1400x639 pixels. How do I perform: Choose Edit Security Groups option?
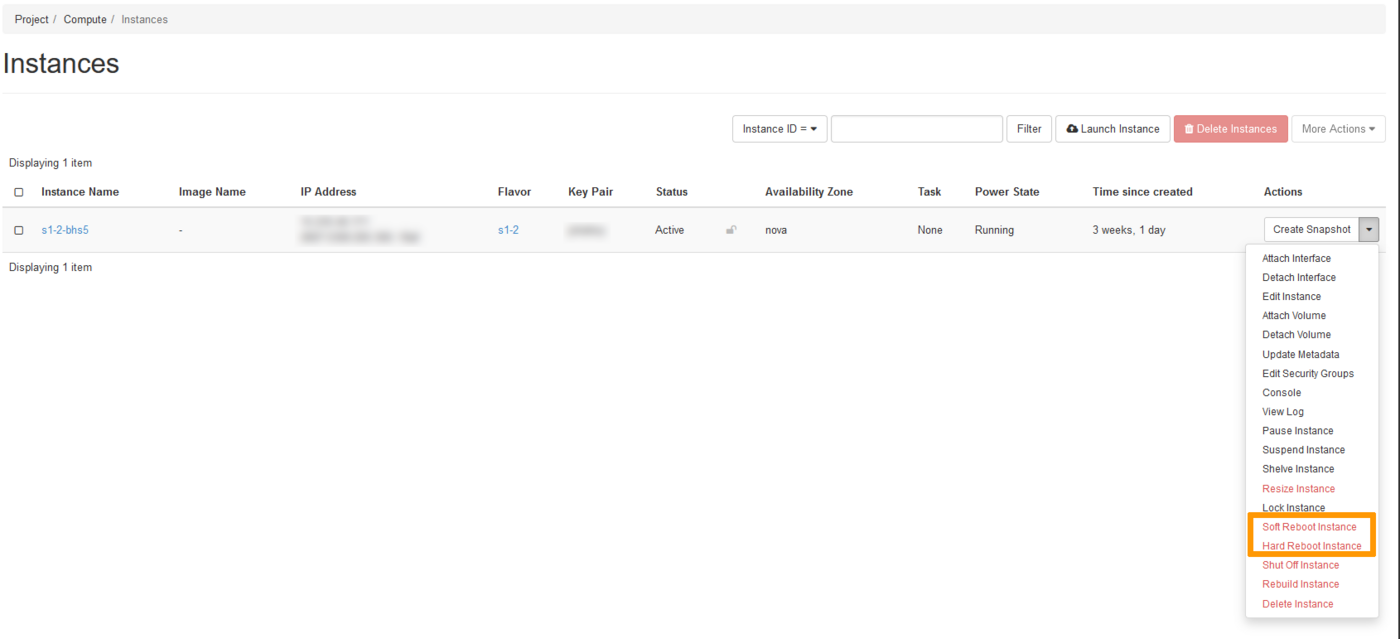pos(1307,373)
